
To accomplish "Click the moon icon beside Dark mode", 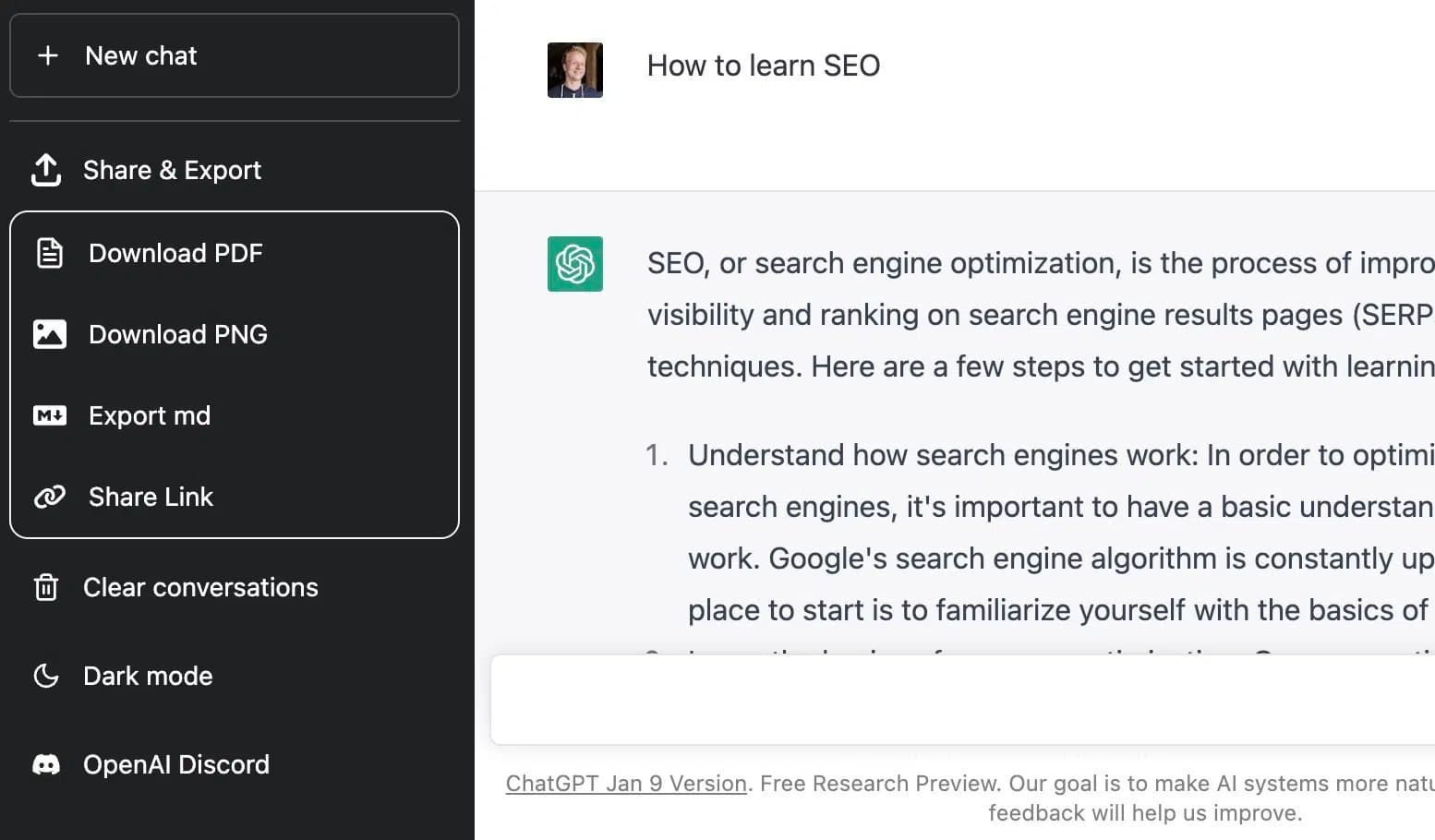I will tap(45, 676).
